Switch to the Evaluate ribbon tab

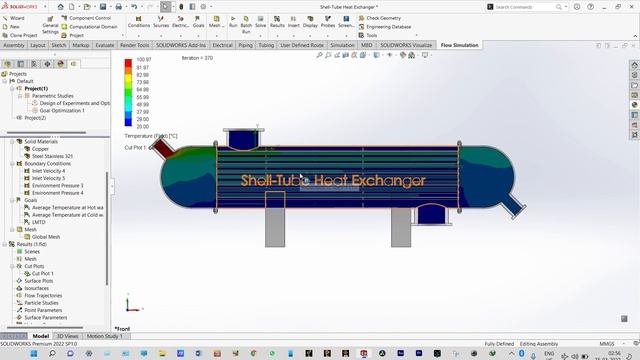point(104,45)
